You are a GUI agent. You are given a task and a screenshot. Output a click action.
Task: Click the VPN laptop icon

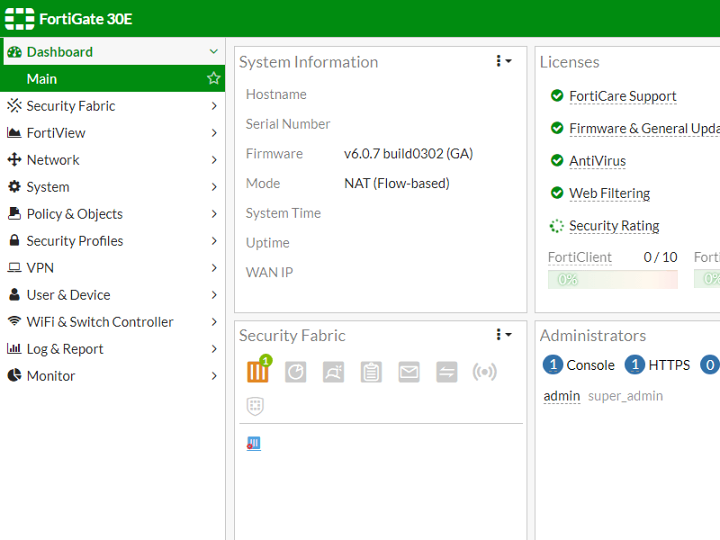tap(14, 267)
